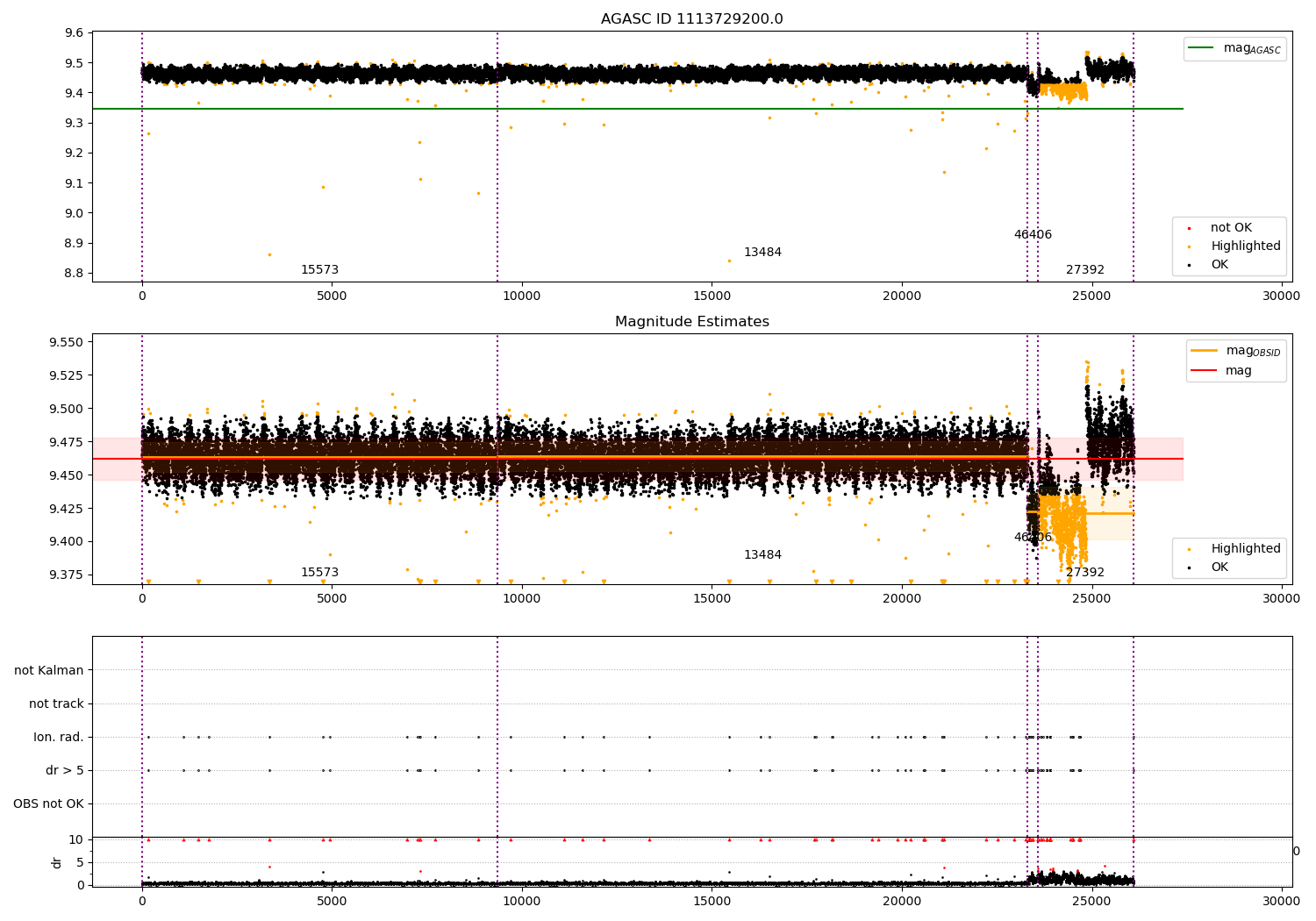The image size is (1316, 921).
Task: Click obsid label 15573 in Magnitude Estimates plot
Action: click(x=319, y=573)
